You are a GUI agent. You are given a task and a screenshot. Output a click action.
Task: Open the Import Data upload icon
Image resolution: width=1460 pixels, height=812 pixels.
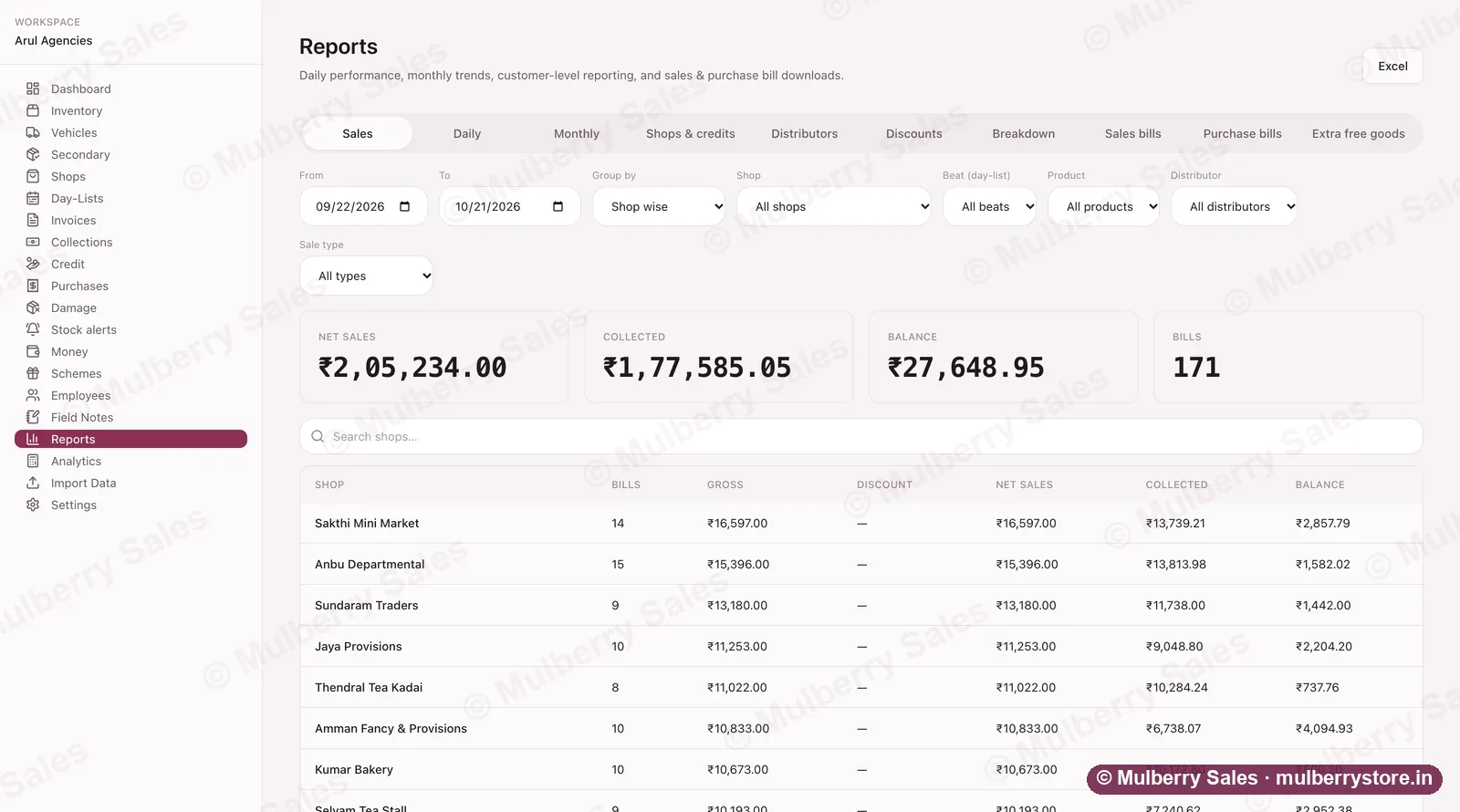(x=33, y=483)
